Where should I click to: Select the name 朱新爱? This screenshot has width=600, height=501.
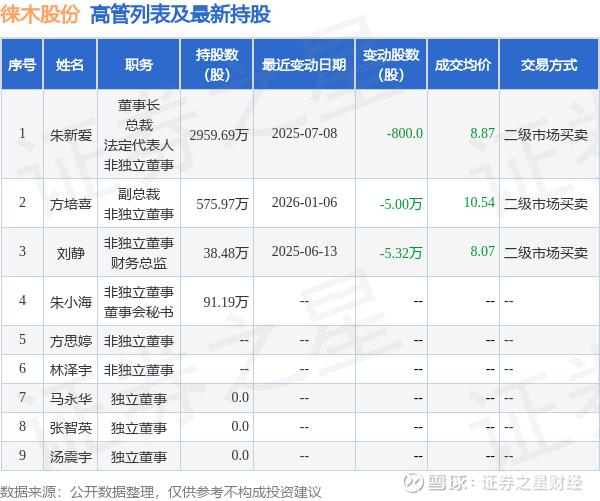click(x=71, y=135)
